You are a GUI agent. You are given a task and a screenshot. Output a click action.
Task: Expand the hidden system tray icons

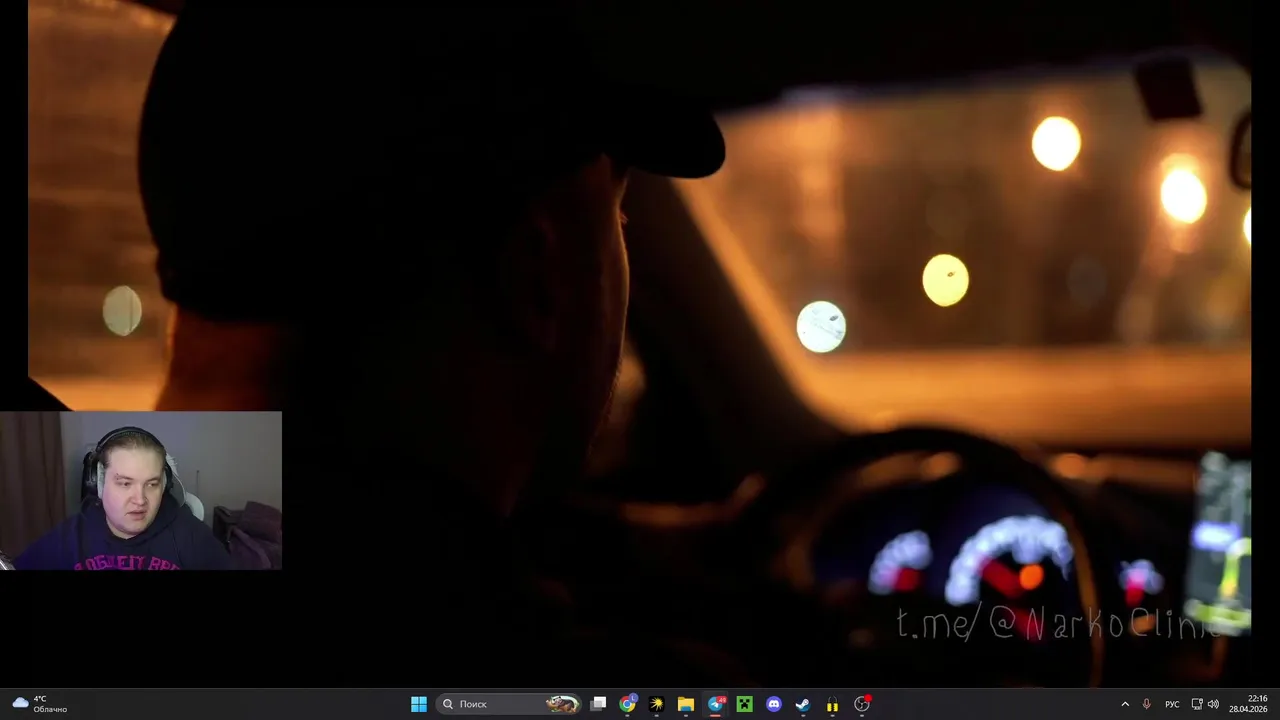(x=1125, y=704)
